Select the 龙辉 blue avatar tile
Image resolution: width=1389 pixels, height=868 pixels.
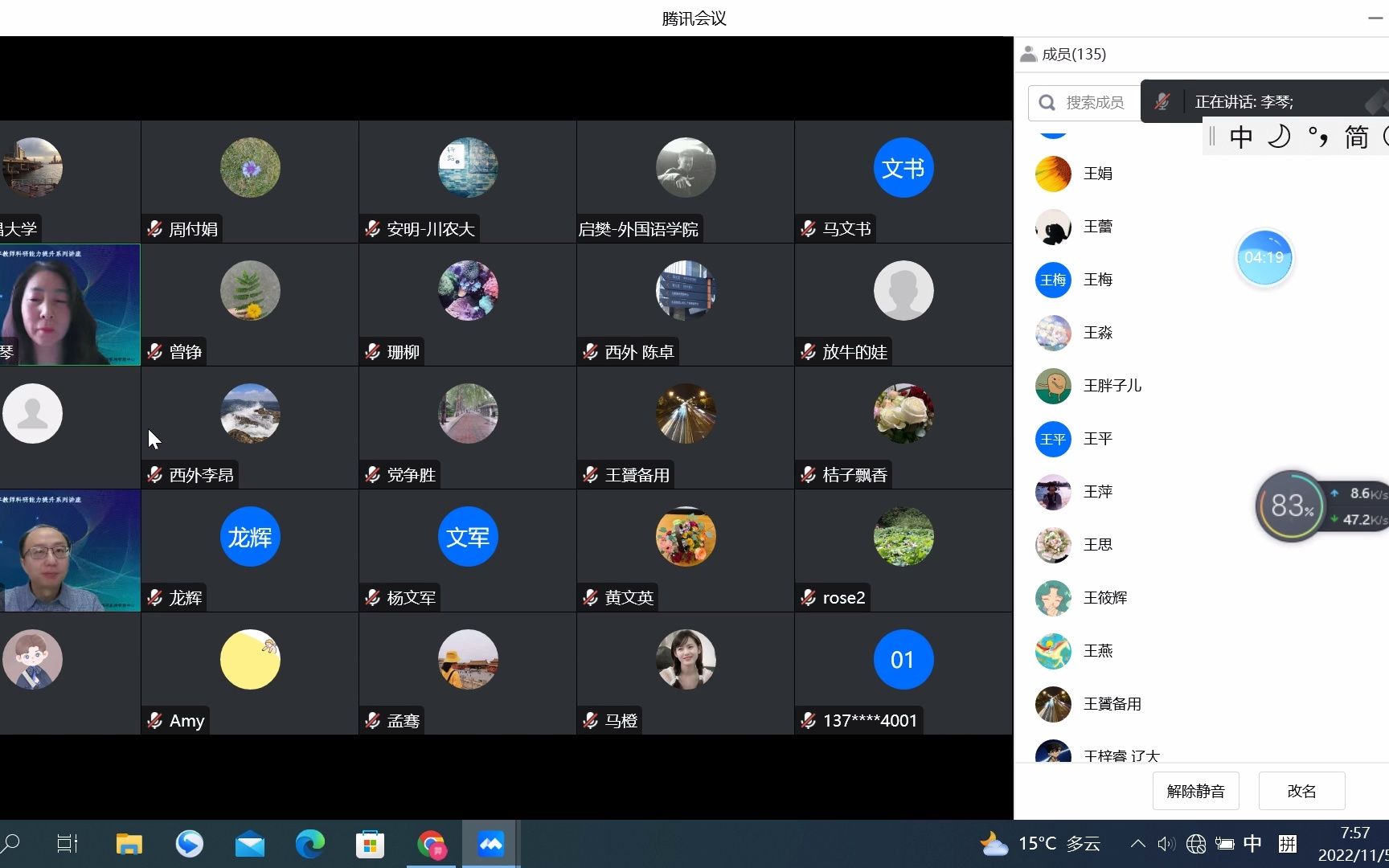[x=250, y=537]
